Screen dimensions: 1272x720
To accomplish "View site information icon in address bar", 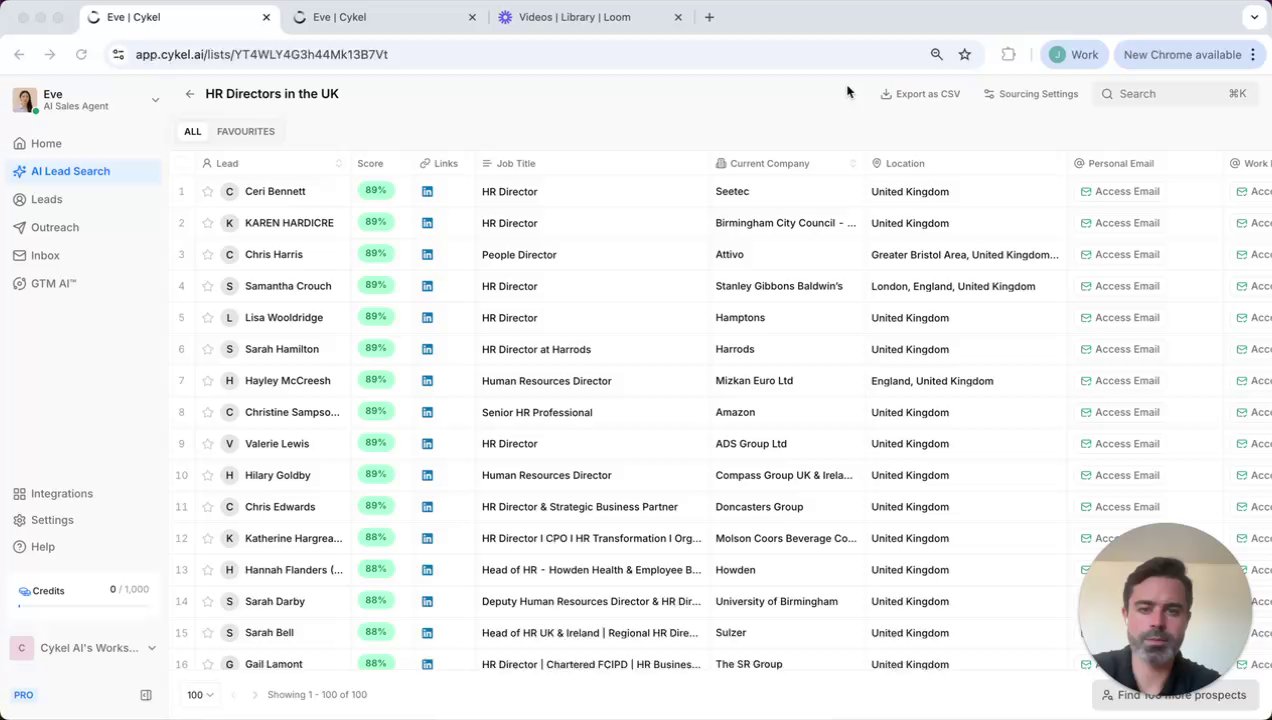I will coord(118,55).
